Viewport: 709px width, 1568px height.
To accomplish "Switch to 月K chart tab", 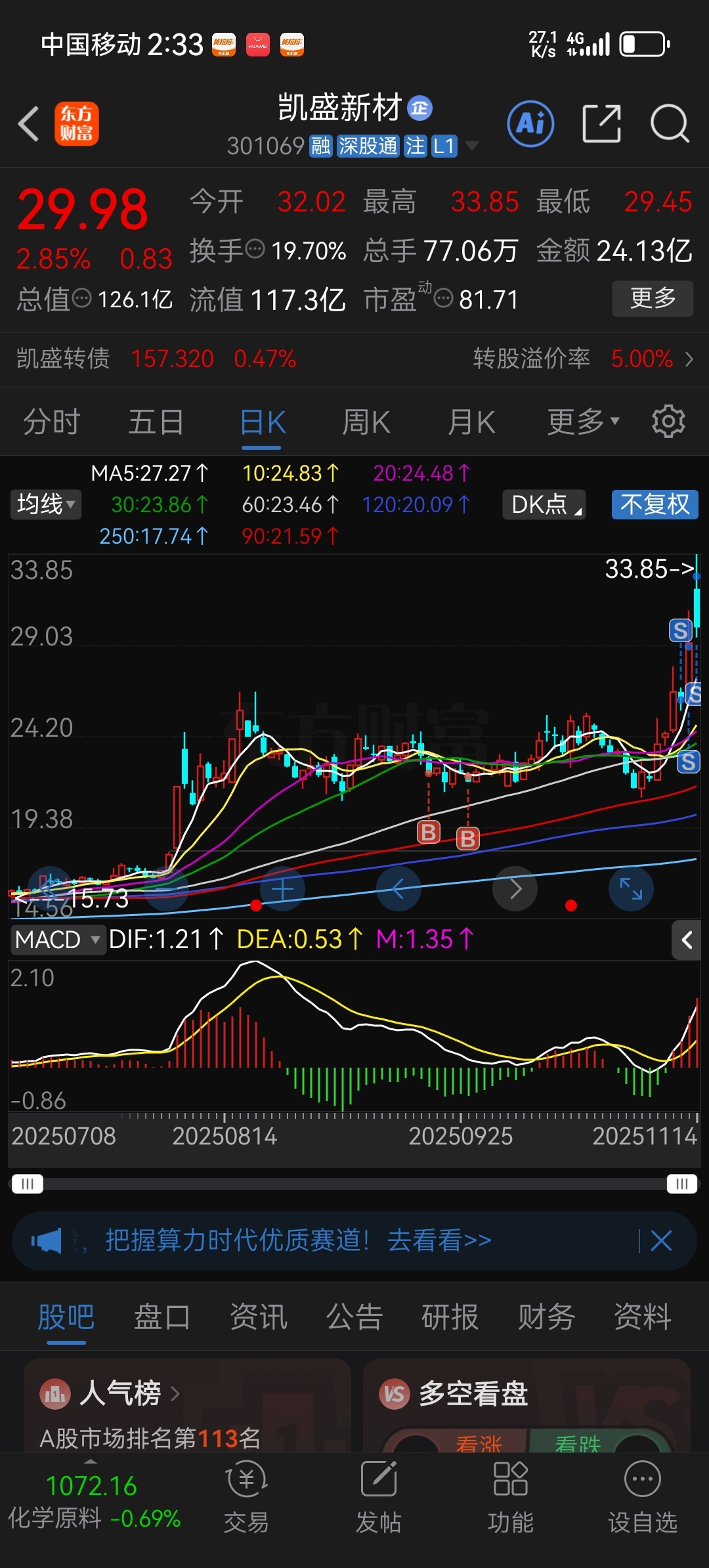I will [471, 422].
